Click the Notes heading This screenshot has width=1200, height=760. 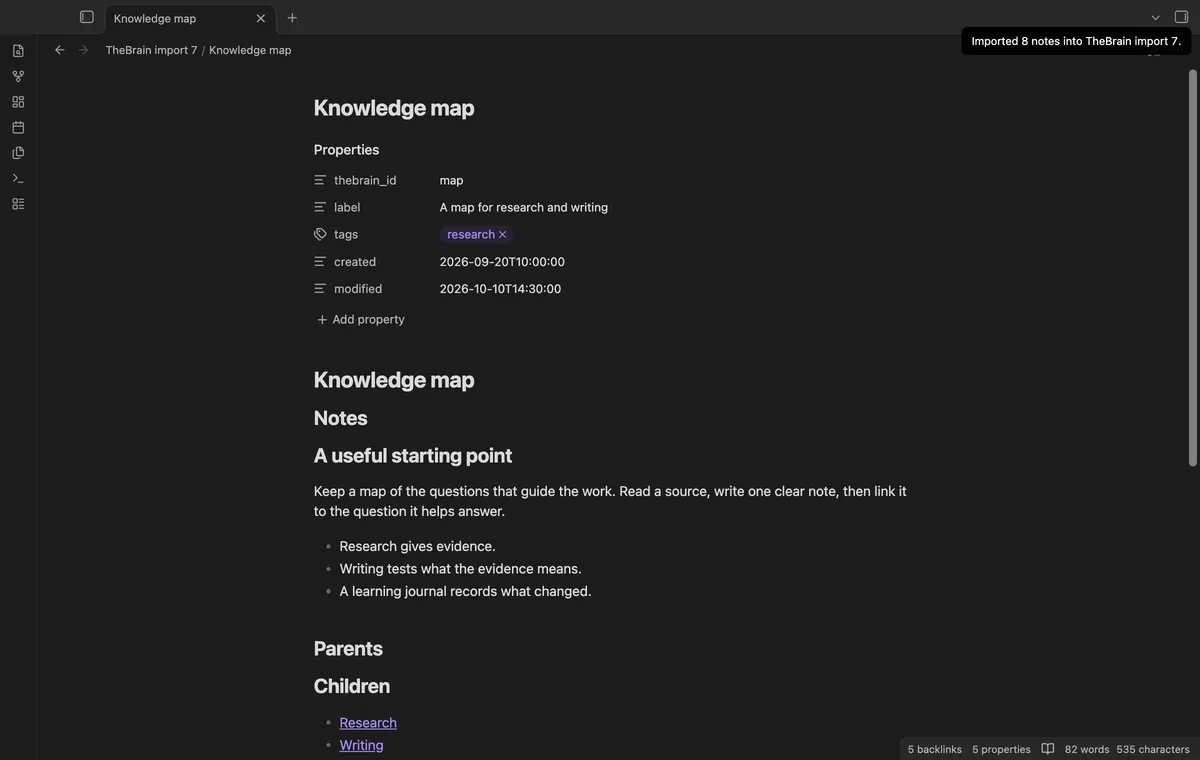click(341, 418)
